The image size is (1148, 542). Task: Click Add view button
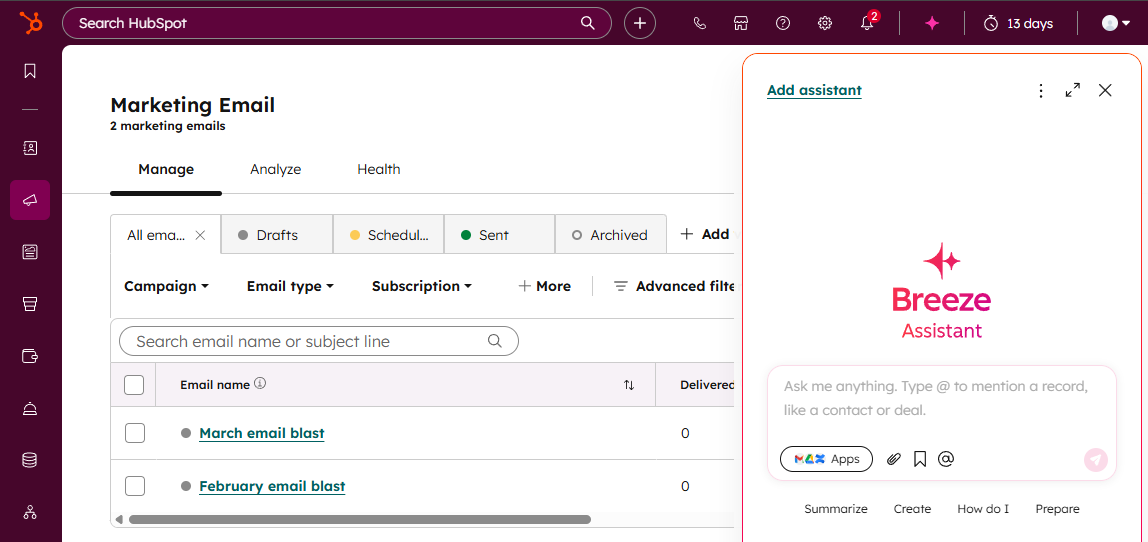point(706,234)
